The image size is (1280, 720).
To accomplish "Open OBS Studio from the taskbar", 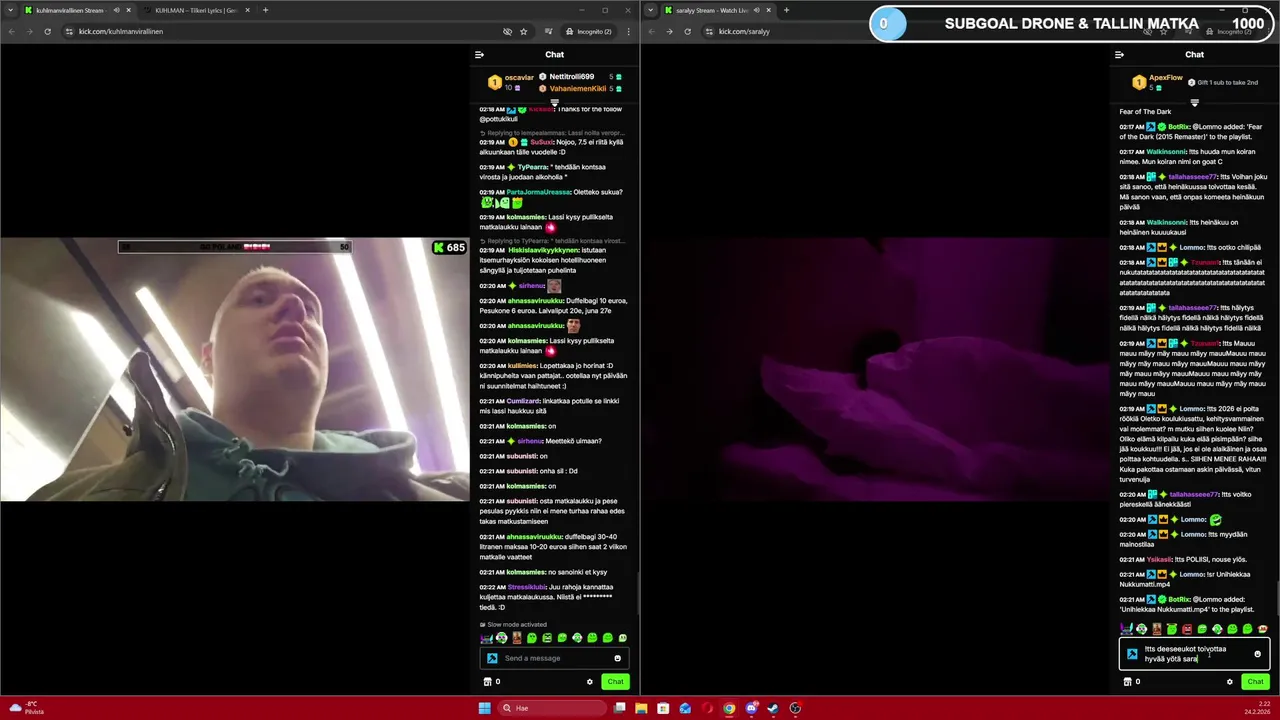I will coord(795,708).
